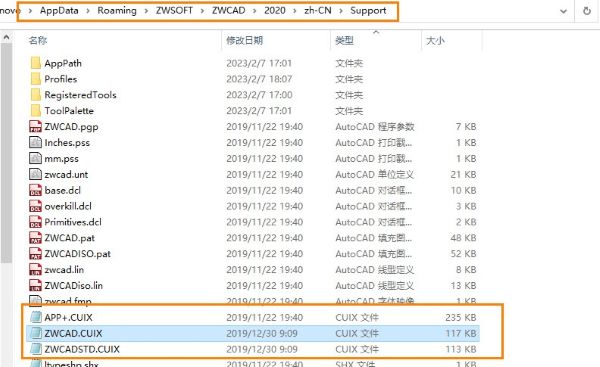Open the AppPath folder icon
600x367 pixels.
pos(36,63)
